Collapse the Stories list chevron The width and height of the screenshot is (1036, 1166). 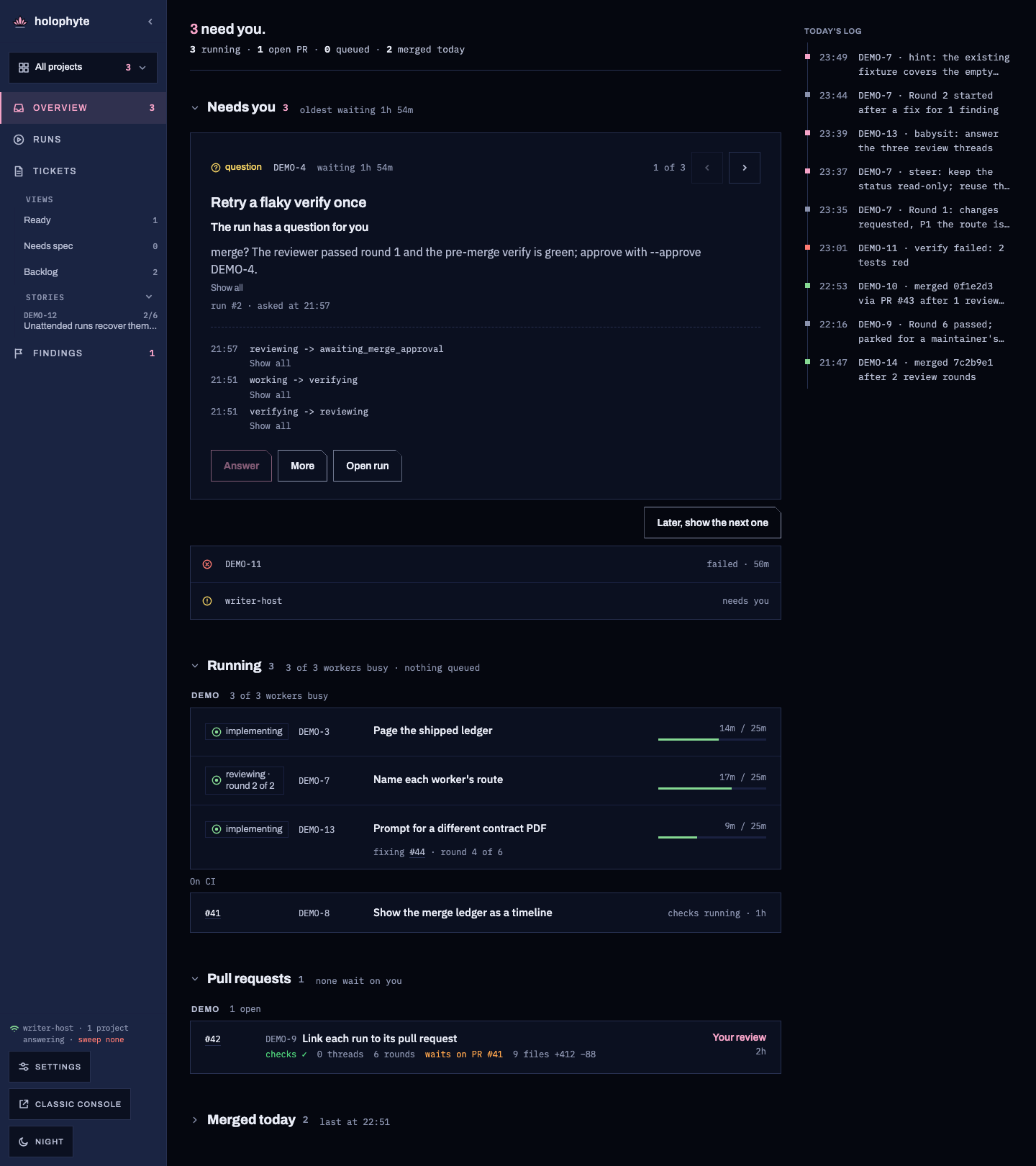pos(149,297)
